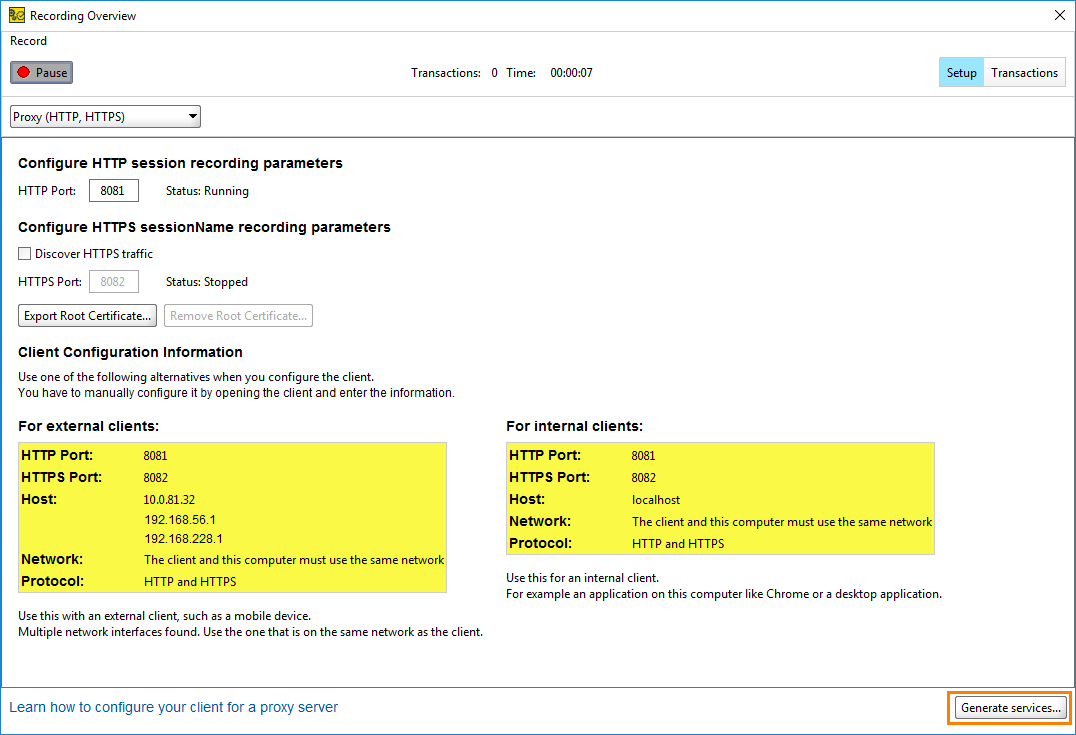
Task: Select the external clients yellow info panel
Action: pyautogui.click(x=232, y=517)
